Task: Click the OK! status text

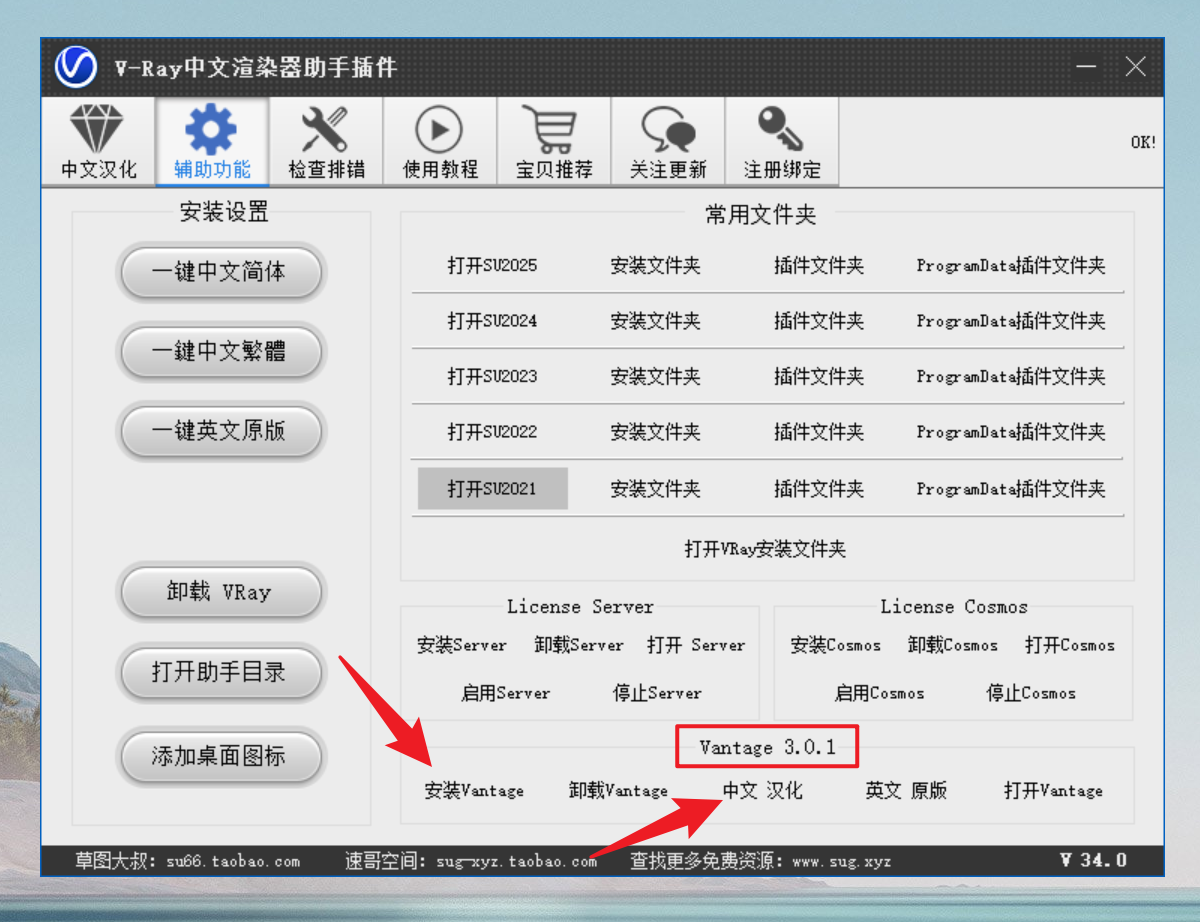Action: point(1143,142)
